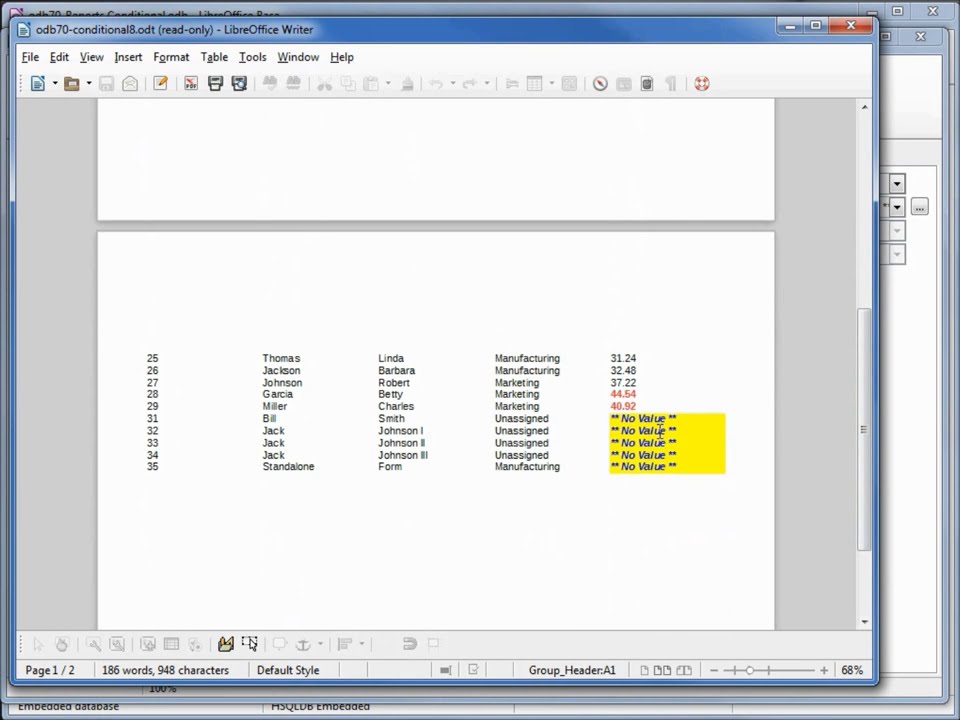Click the scrollbar up arrow
Viewport: 960px width, 720px height.
(x=864, y=107)
